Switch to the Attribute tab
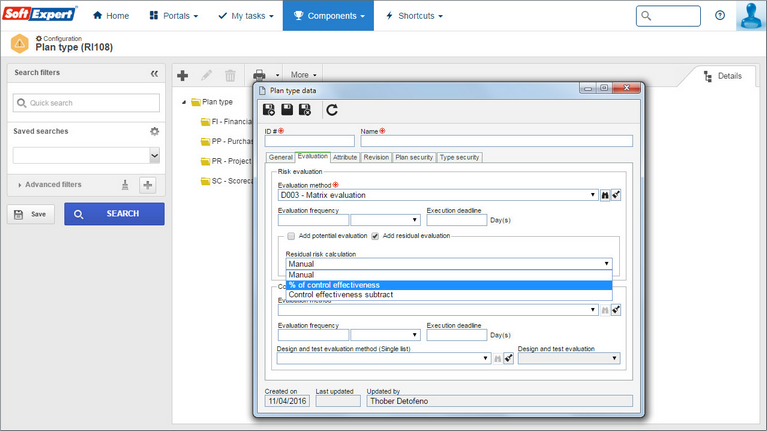This screenshot has height=431, width=767. click(345, 157)
